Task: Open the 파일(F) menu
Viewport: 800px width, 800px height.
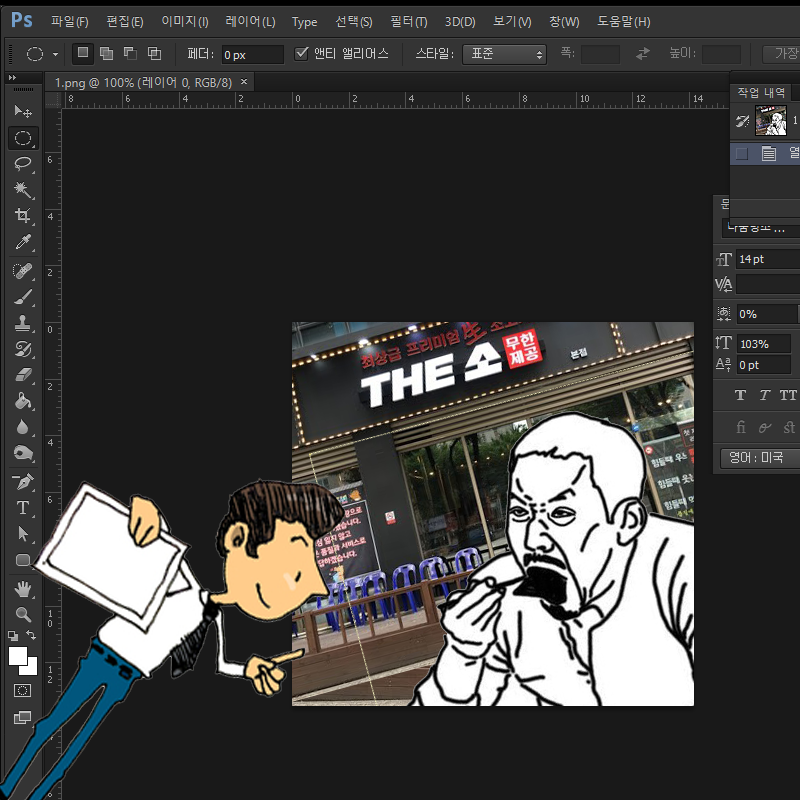Action: coord(69,21)
